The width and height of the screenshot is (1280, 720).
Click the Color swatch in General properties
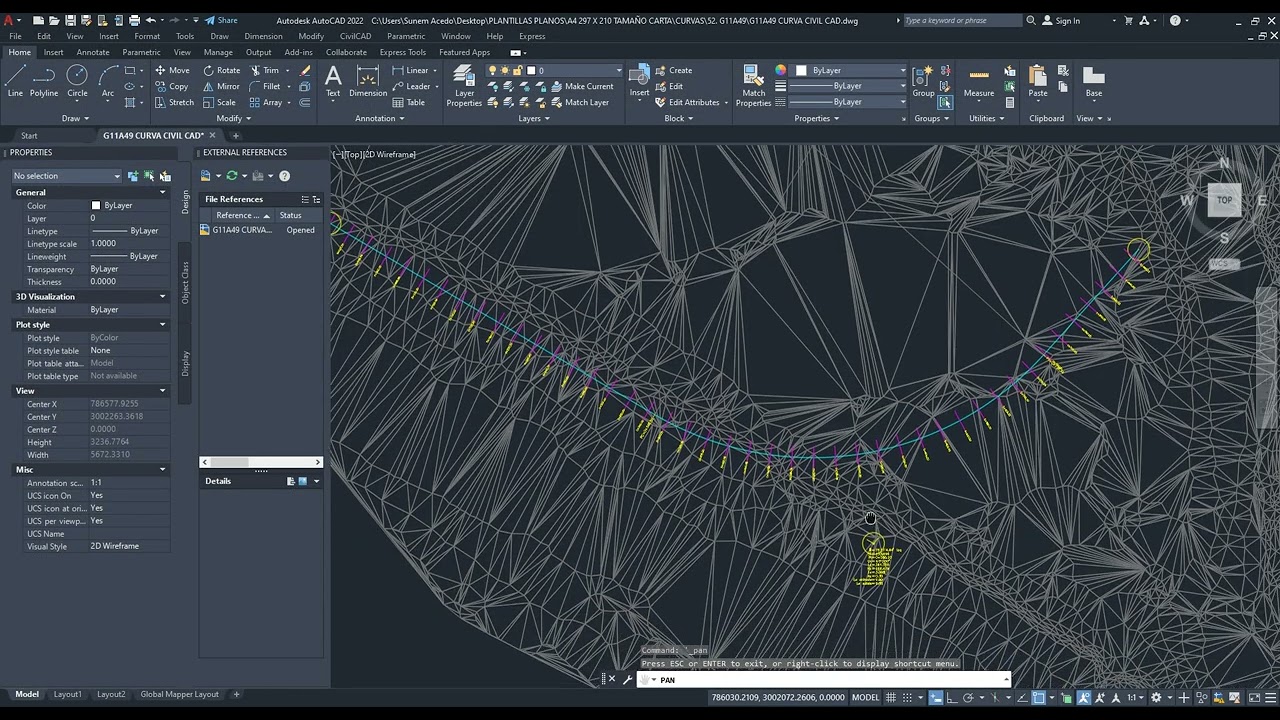click(96, 206)
